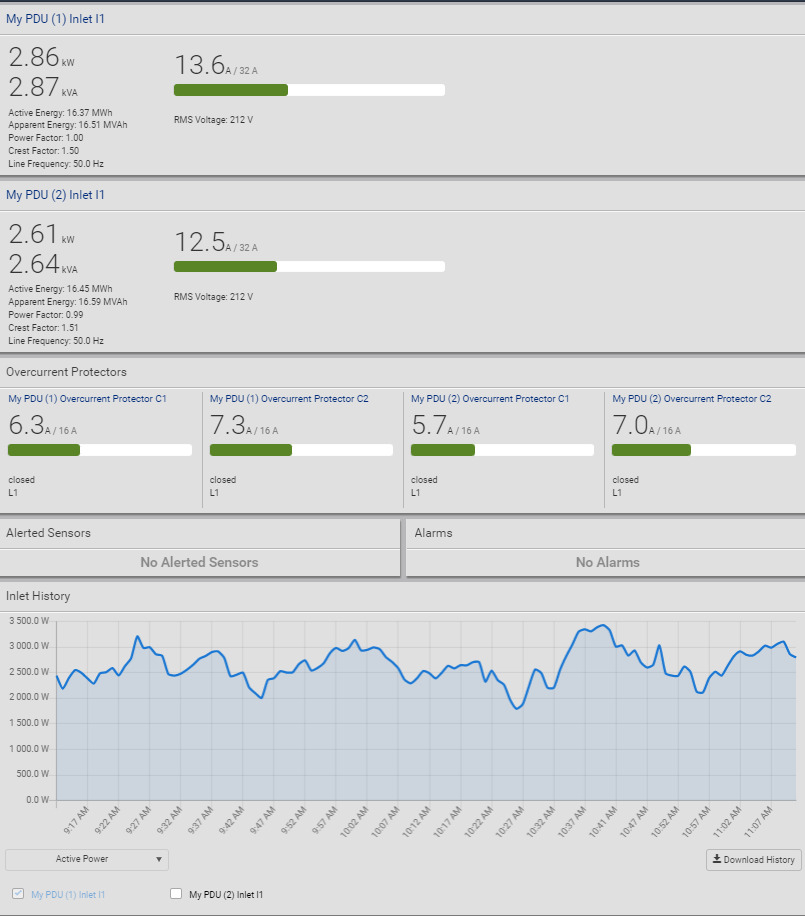Viewport: 805px width, 916px height.
Task: Open the Active Power dropdown
Action: pos(87,859)
